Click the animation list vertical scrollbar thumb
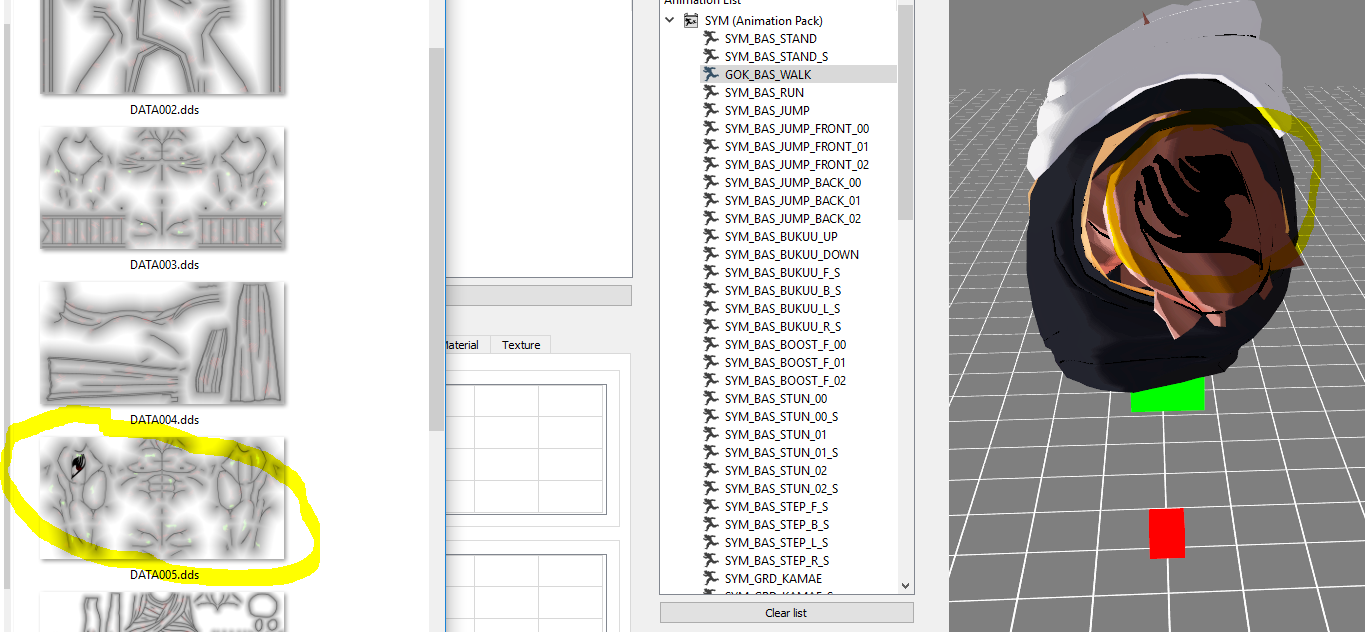Viewport: 1365px width, 632px height. tap(905, 113)
